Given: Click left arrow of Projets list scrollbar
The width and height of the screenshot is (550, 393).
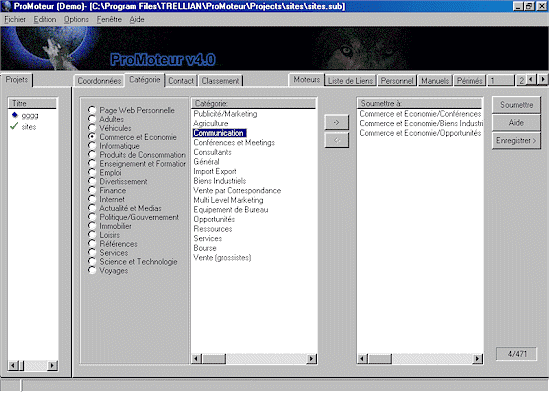Looking at the screenshot, I should coord(13,366).
